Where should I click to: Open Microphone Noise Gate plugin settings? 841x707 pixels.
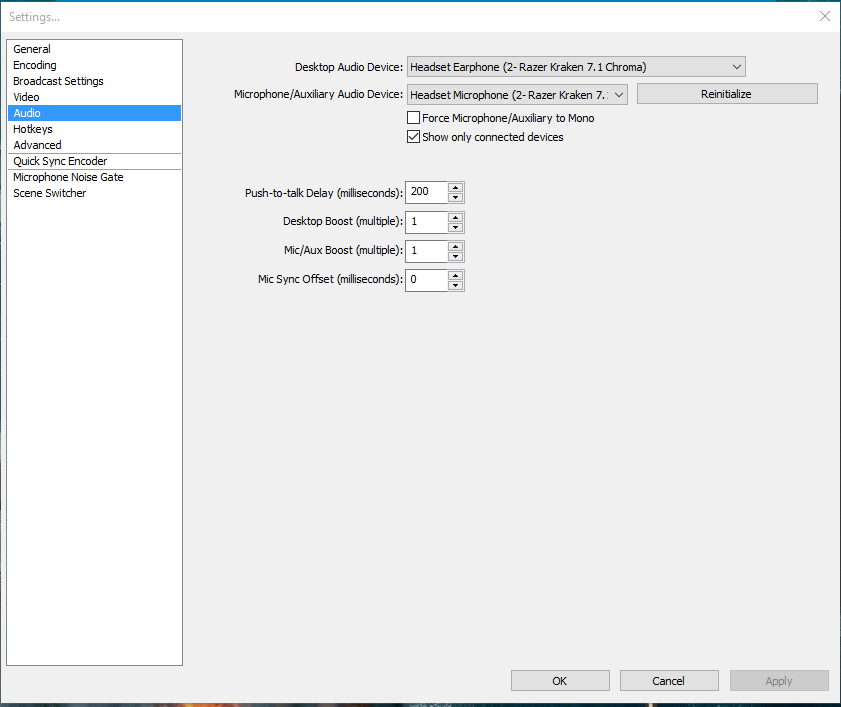(x=94, y=177)
